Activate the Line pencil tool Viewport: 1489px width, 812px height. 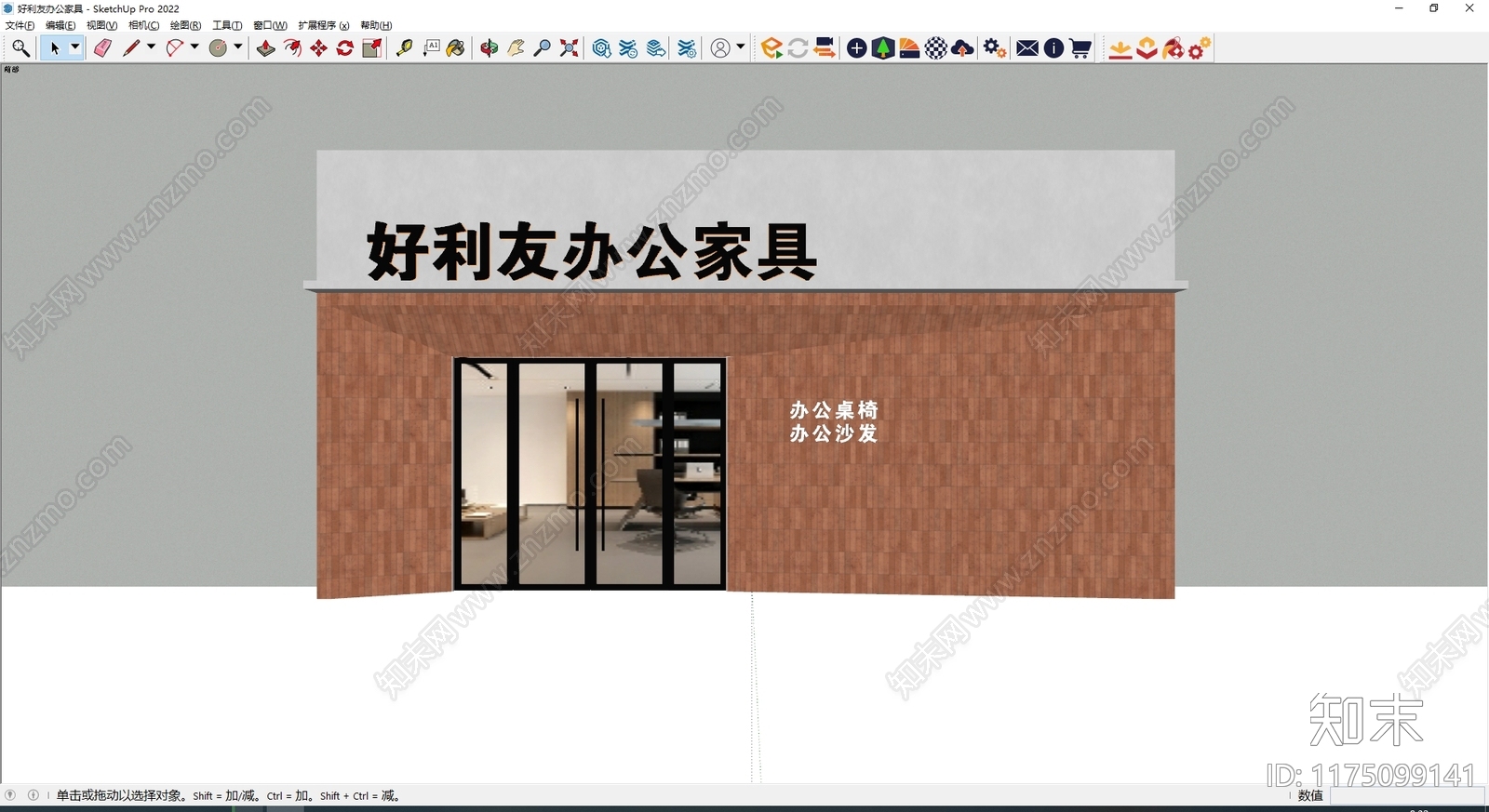[131, 48]
